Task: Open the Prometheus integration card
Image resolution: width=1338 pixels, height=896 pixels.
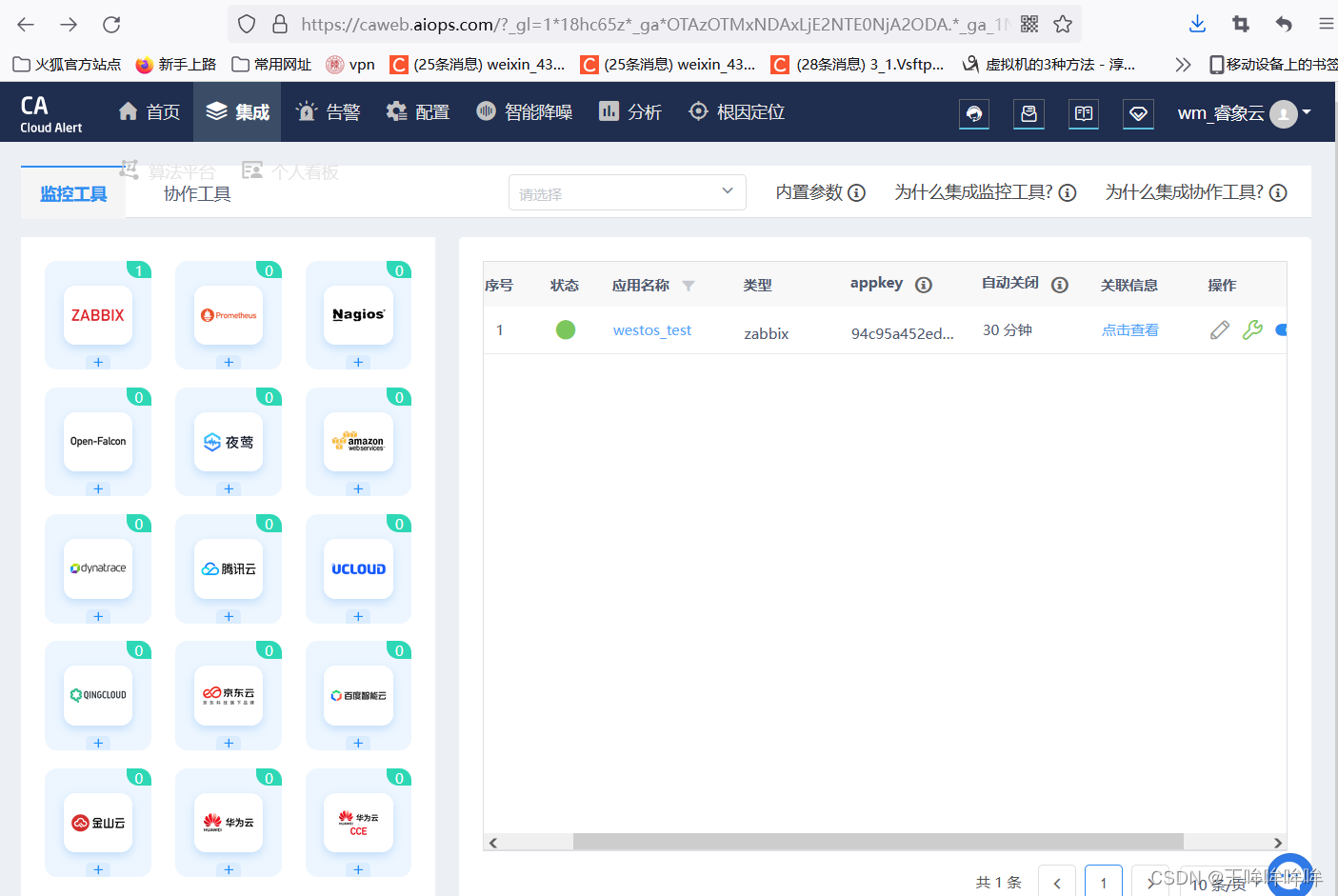Action: (229, 315)
